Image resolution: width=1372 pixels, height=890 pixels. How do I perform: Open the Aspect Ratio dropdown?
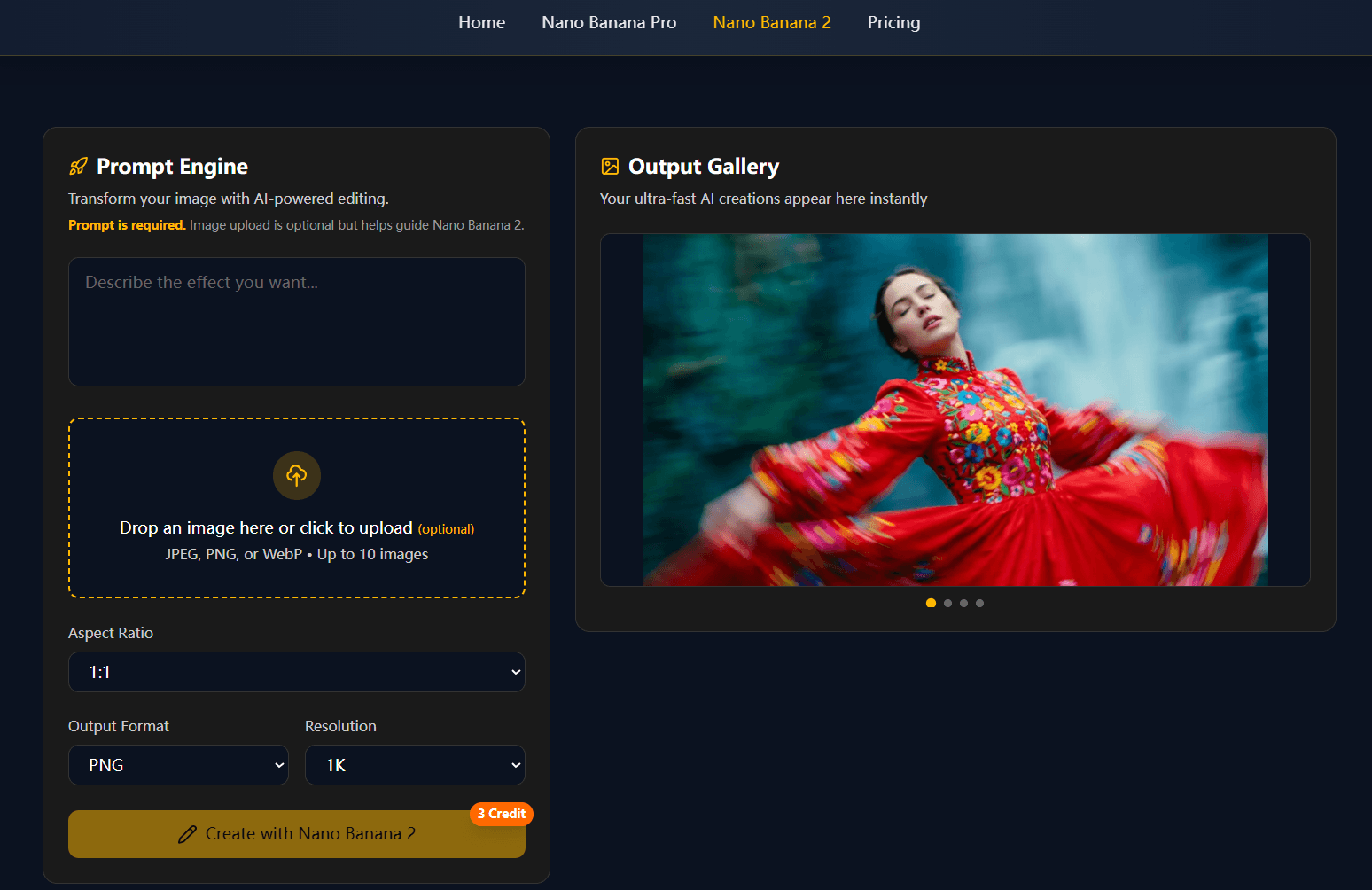297,672
